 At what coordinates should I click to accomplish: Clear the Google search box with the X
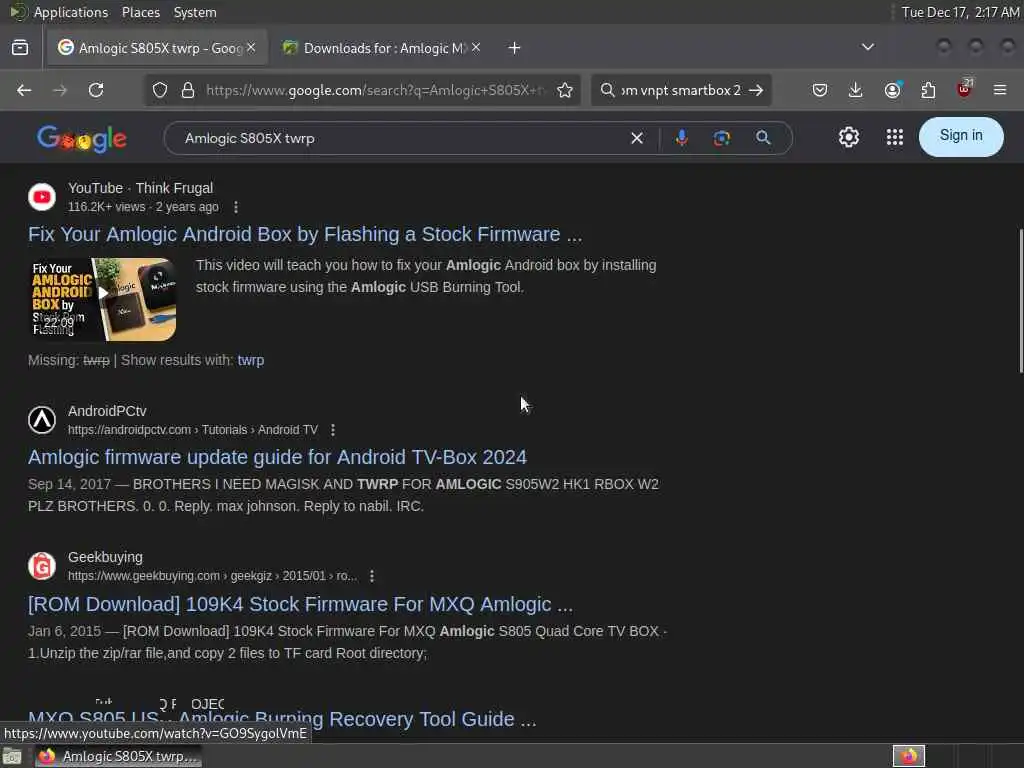637,138
